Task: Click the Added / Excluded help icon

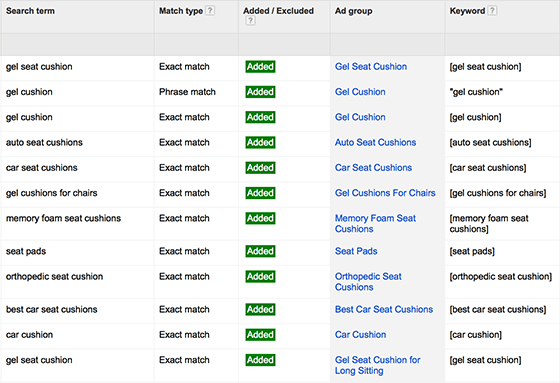Action: [x=250, y=21]
